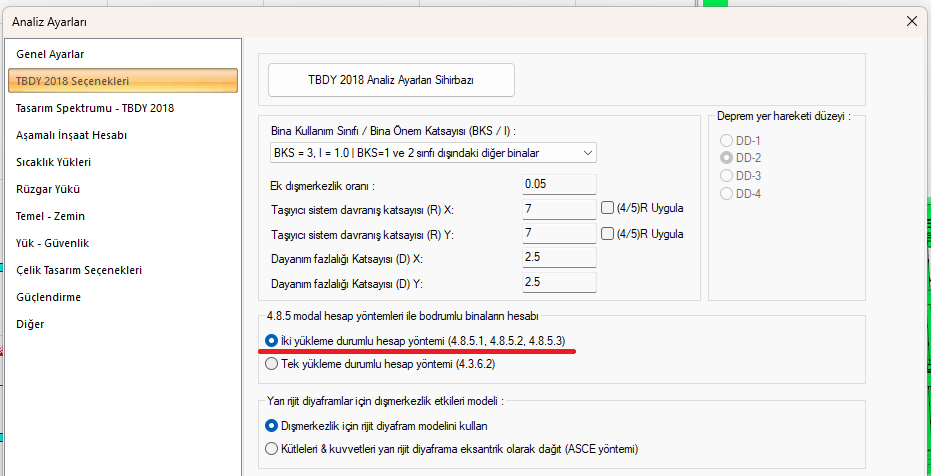Click TBDY 2018 Analiz Ayarları Sihirbazı button
This screenshot has height=476, width=932.
(x=391, y=80)
